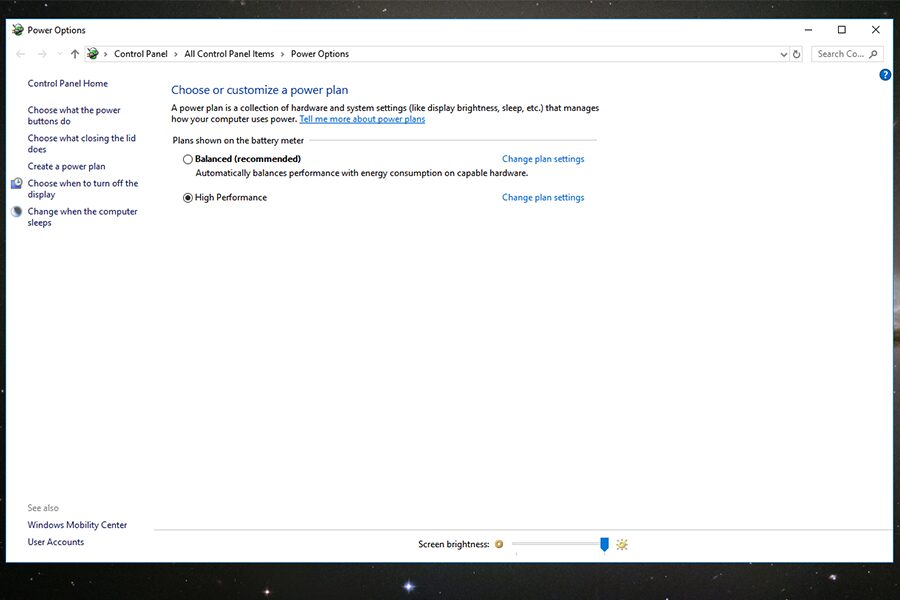
Task: Click the Power Options title bar icon
Action: tap(18, 30)
